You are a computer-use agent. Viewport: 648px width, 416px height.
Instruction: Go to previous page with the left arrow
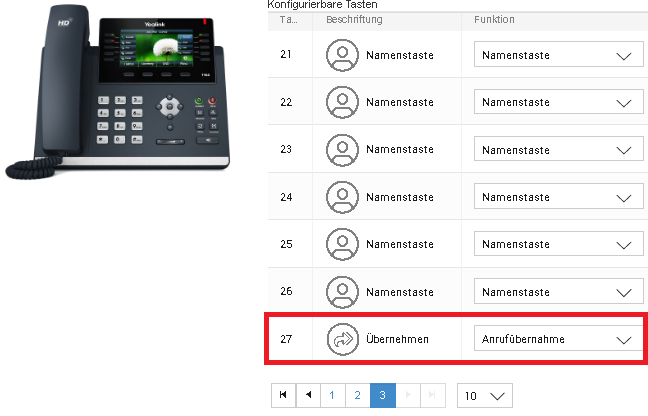(x=308, y=395)
